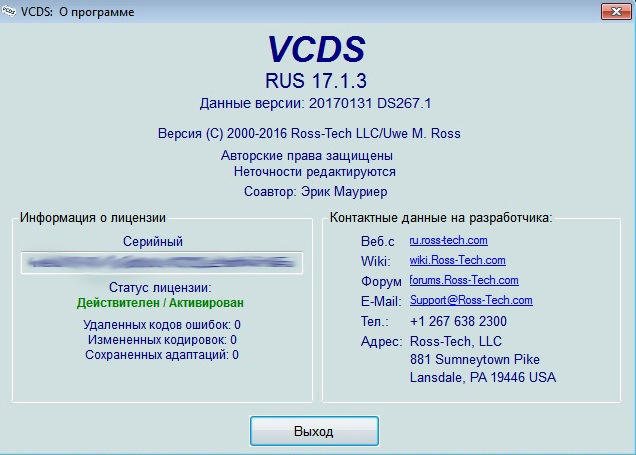Image resolution: width=636 pixels, height=455 pixels.
Task: Click the large VCDS logo heading
Action: coord(316,49)
